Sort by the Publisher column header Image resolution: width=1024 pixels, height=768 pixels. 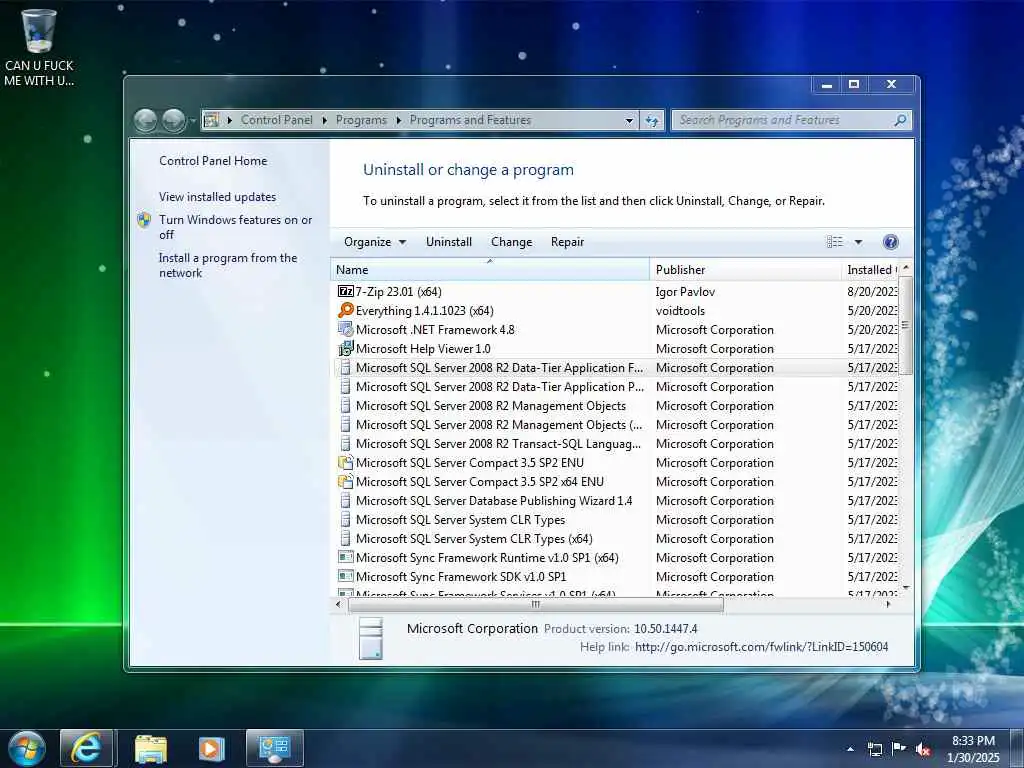[745, 270]
